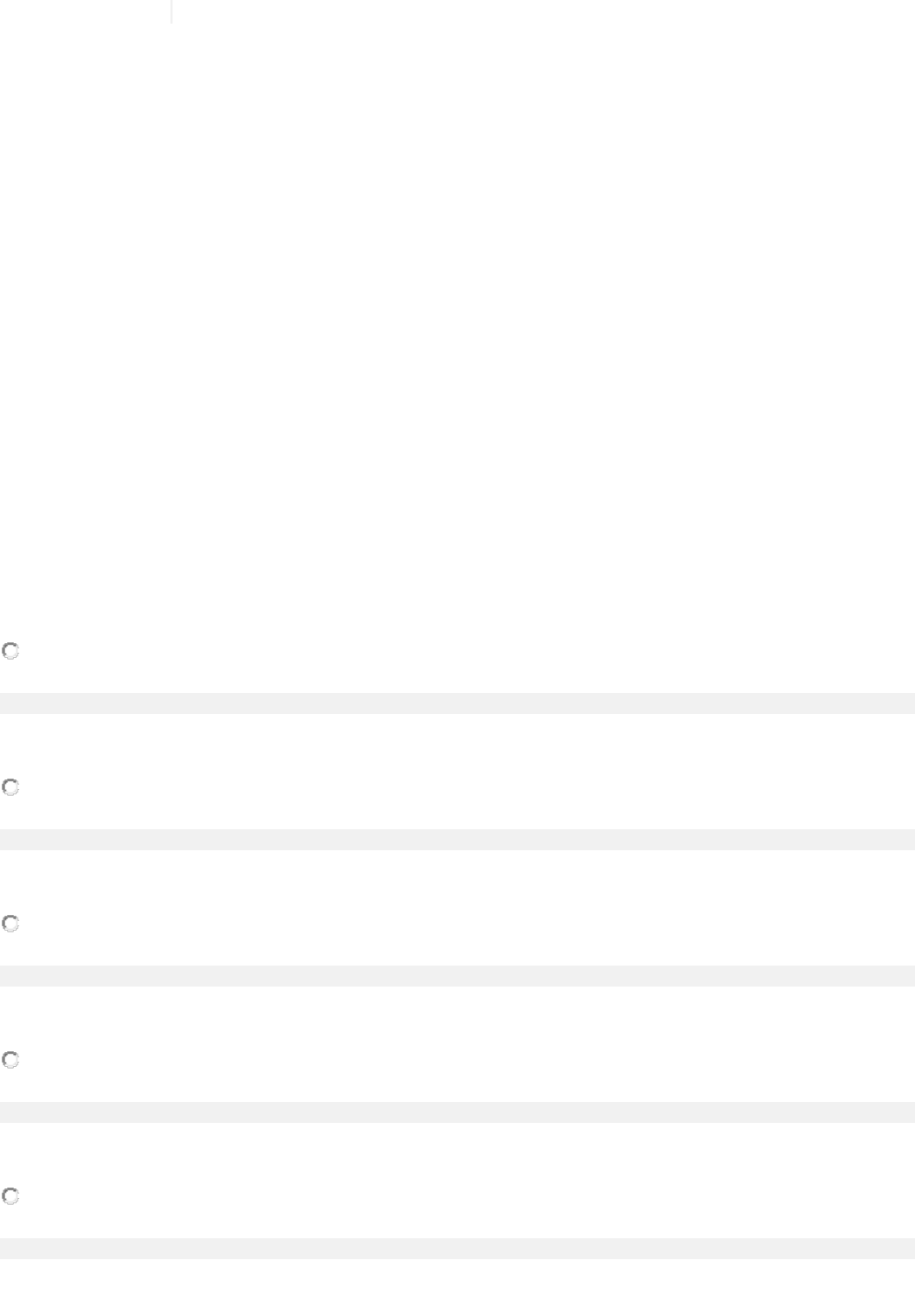Click the gray bar below third radio
This screenshot has height=1316, width=915.
pyautogui.click(x=457, y=976)
